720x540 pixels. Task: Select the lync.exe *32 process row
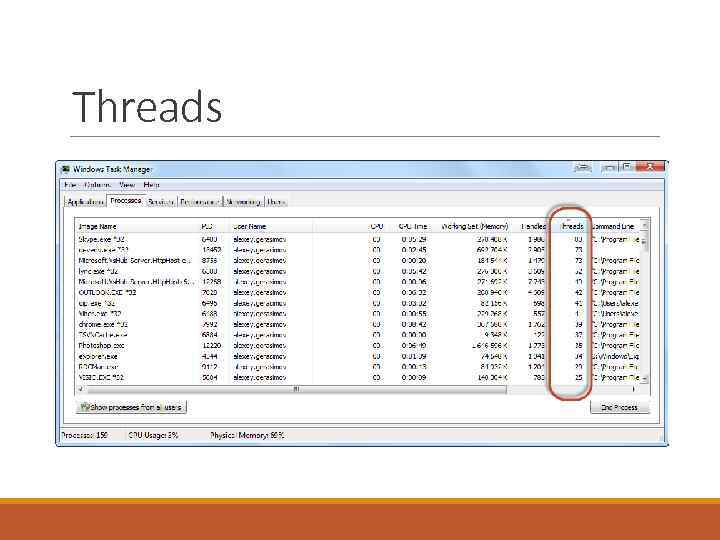pos(358,271)
